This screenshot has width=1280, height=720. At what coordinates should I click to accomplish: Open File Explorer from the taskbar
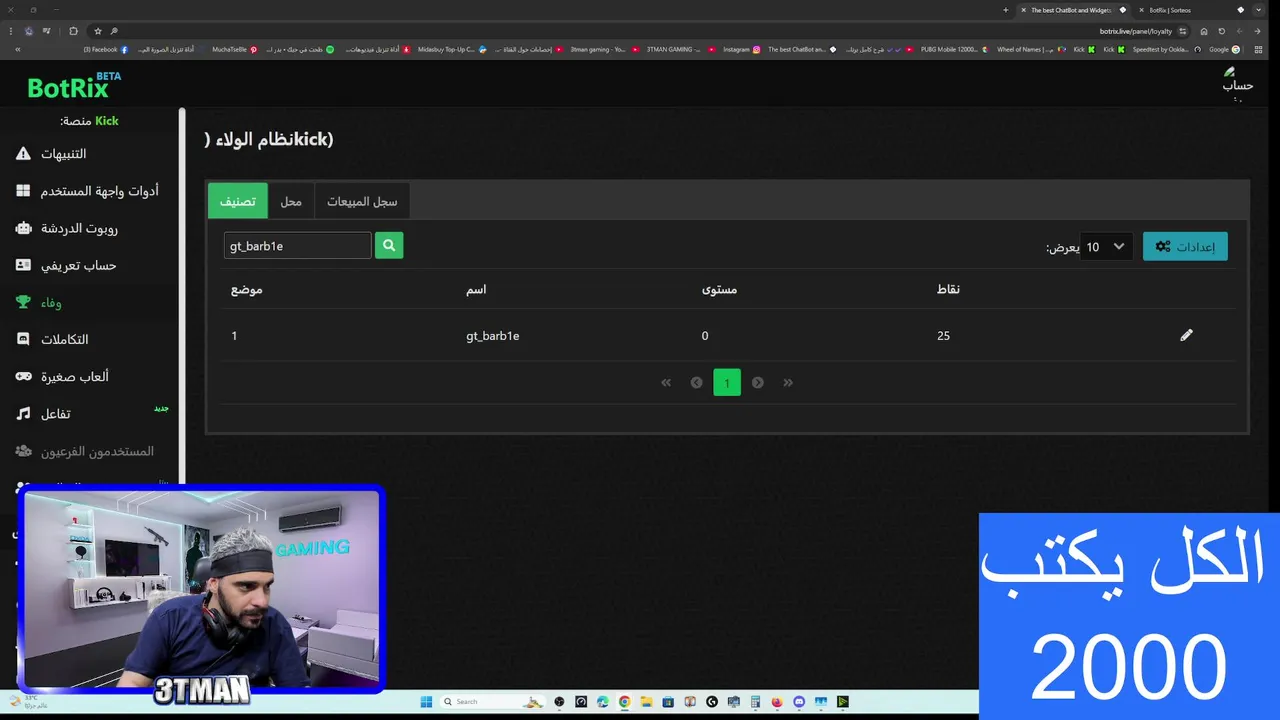point(646,702)
